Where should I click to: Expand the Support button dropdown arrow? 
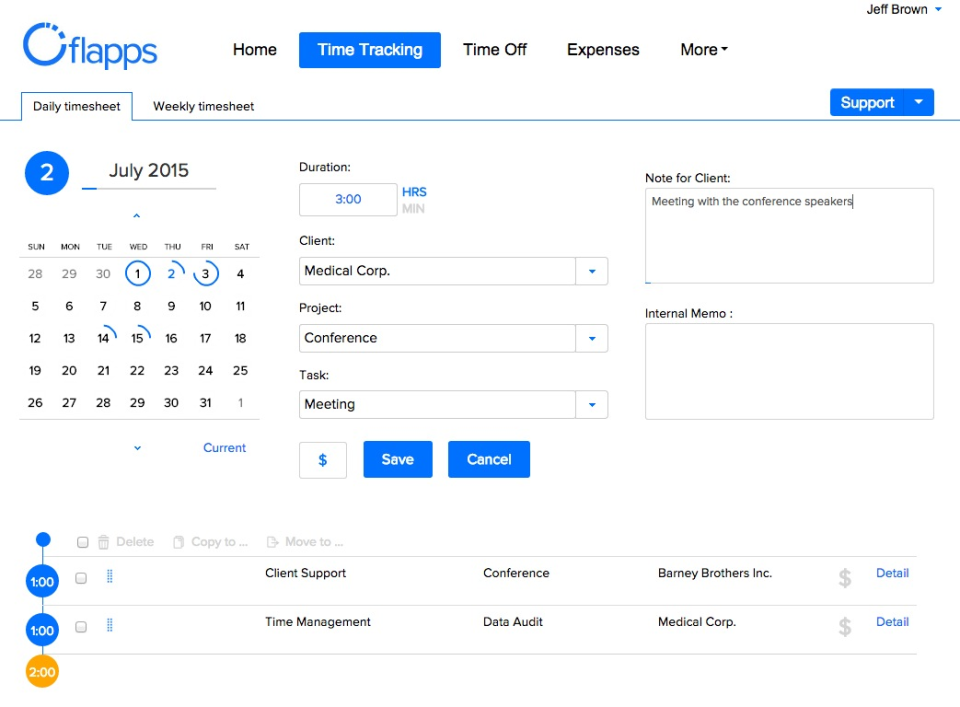click(919, 102)
